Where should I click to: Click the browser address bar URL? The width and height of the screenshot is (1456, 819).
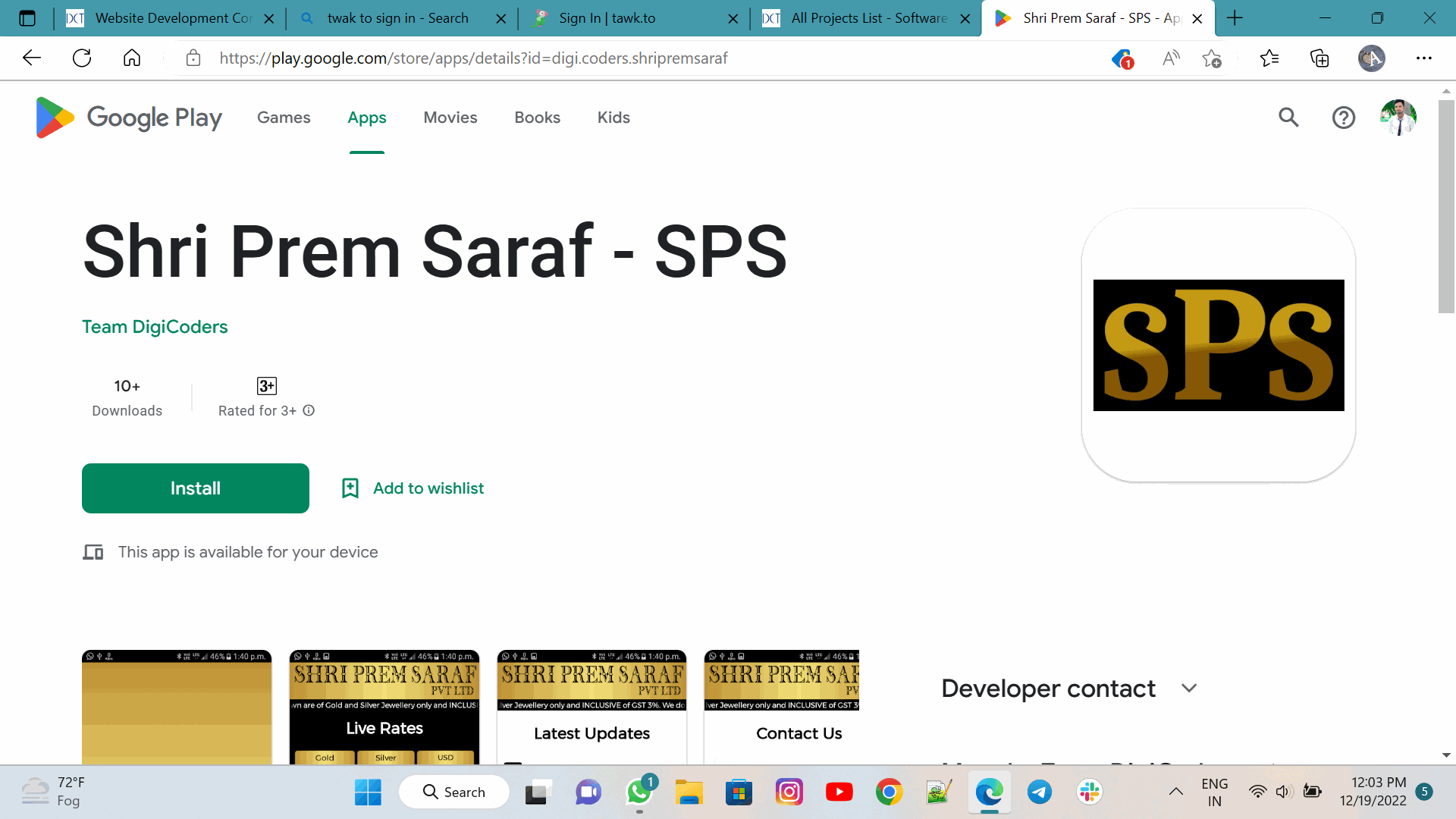[473, 58]
